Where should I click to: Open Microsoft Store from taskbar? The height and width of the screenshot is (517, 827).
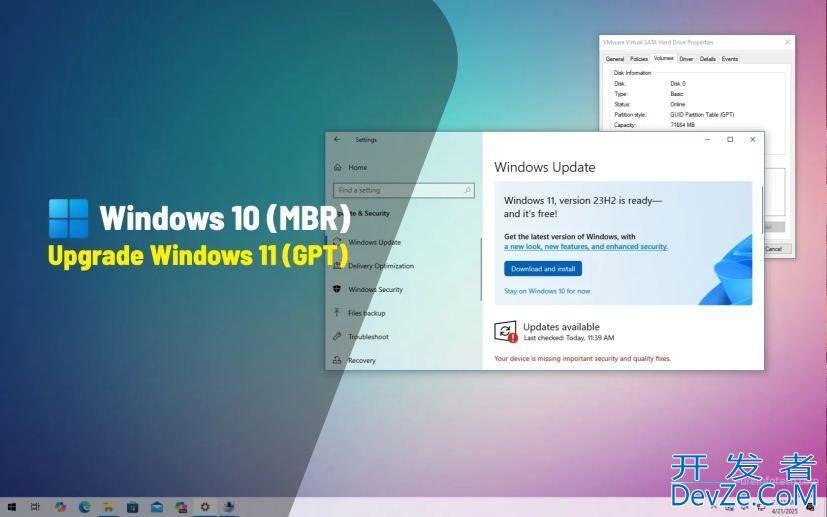tap(133, 508)
